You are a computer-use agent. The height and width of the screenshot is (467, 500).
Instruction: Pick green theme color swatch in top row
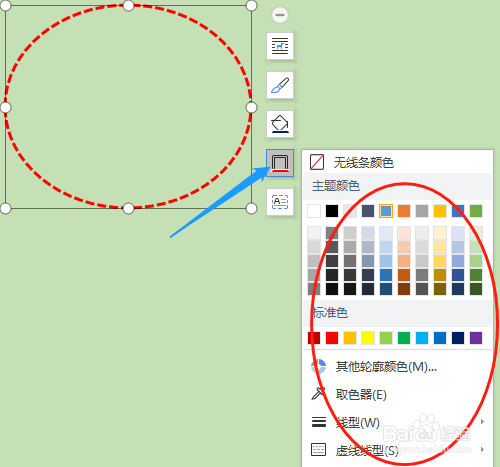click(476, 211)
